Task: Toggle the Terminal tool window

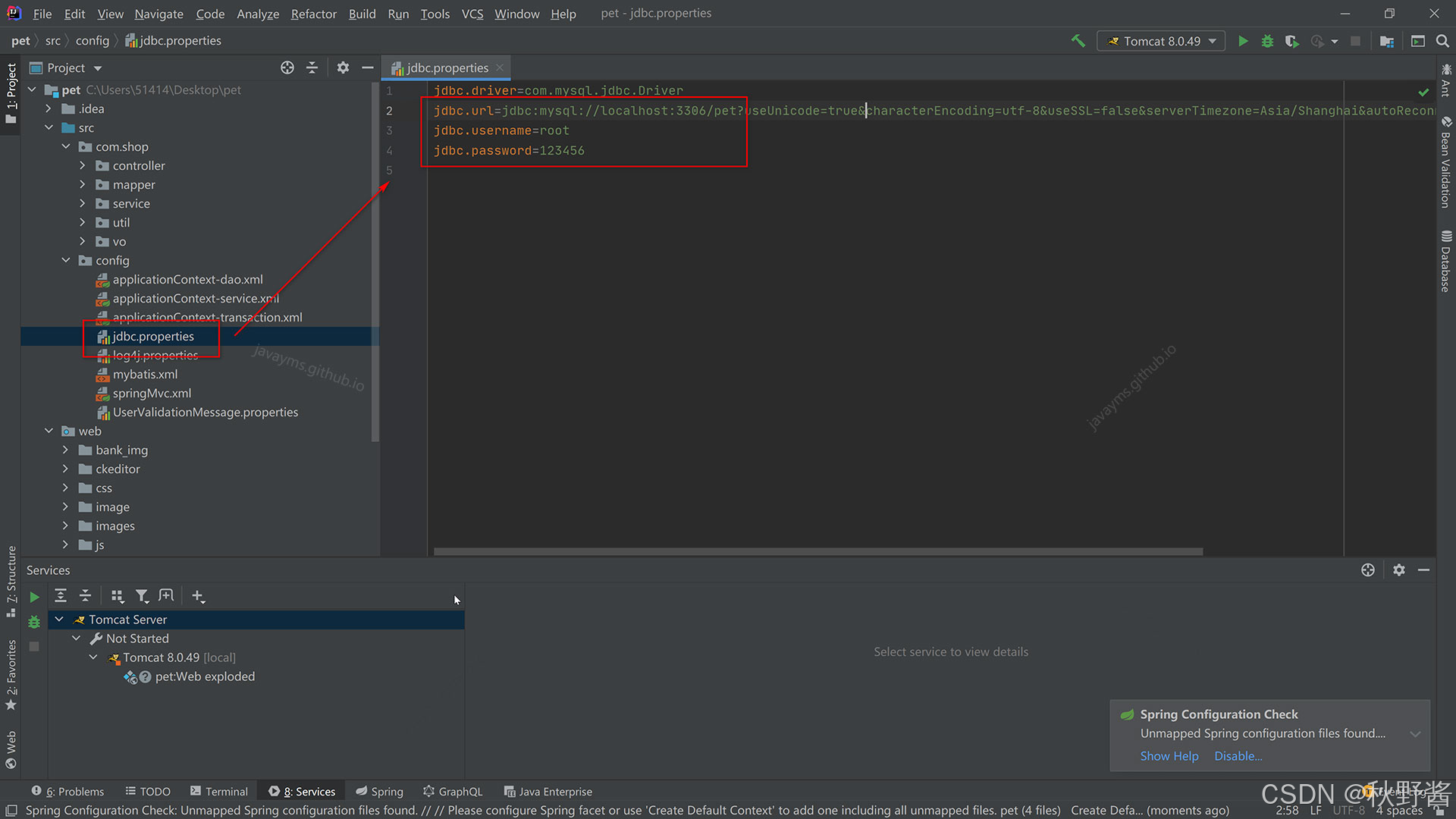Action: pos(218,791)
